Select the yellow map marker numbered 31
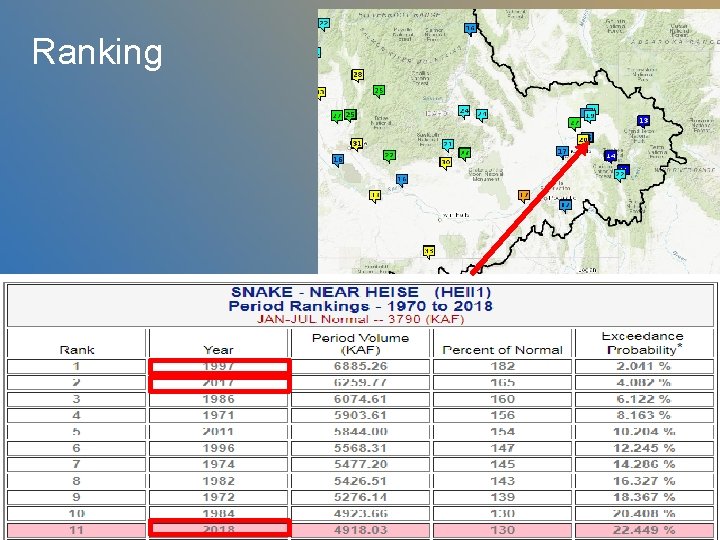This screenshot has width=720, height=540. tap(356, 144)
